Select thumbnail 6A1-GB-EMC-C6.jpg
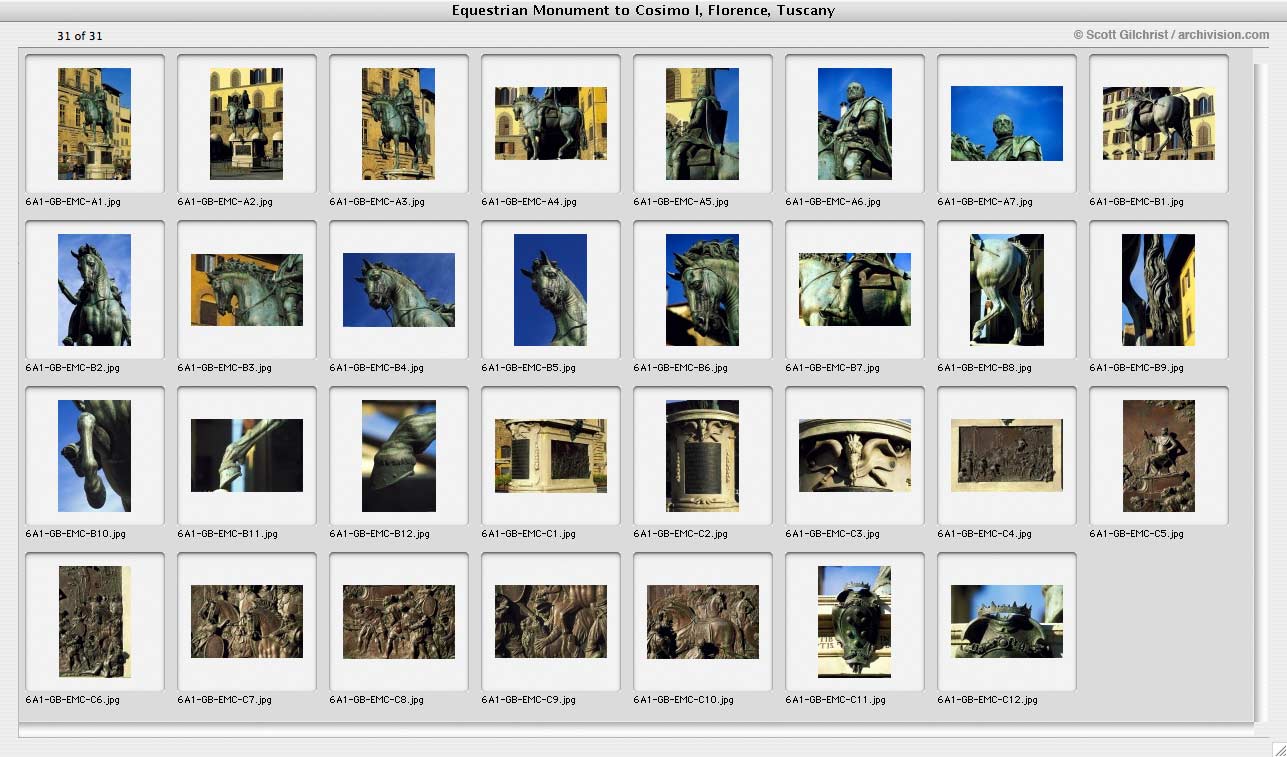Screen dimensions: 1287x757 pyautogui.click(x=94, y=621)
